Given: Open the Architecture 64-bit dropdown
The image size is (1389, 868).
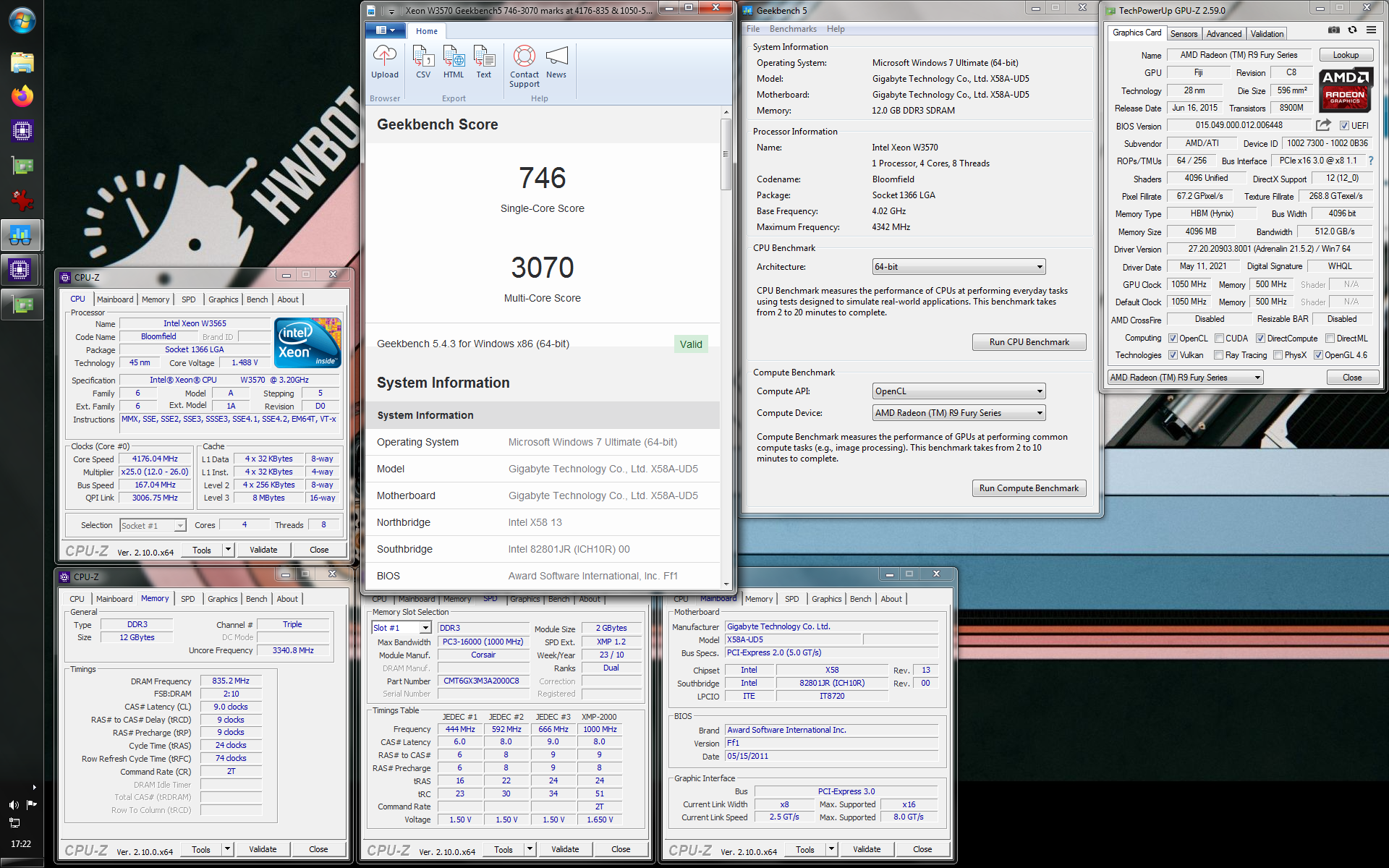Looking at the screenshot, I should (959, 267).
